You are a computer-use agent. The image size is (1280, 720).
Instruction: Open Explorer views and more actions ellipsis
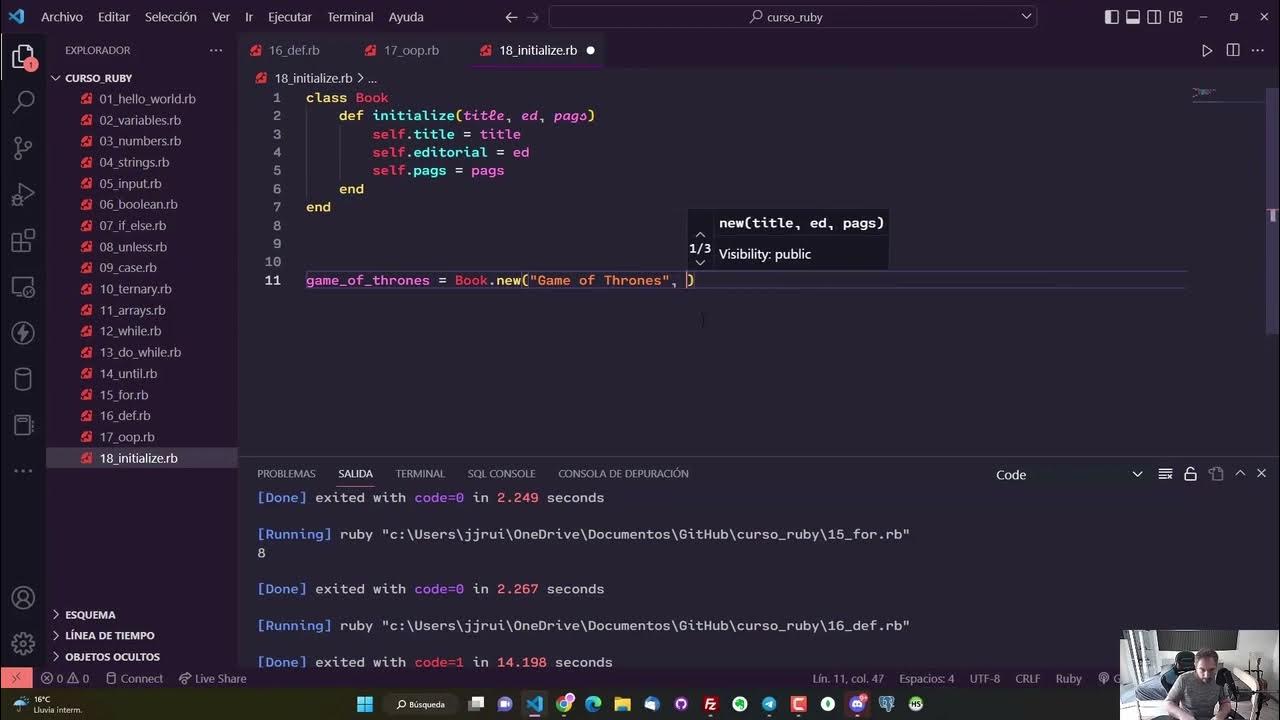tap(216, 50)
